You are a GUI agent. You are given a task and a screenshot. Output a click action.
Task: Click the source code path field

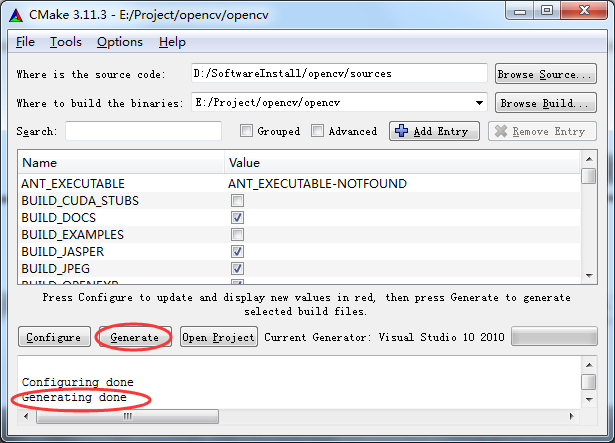coord(337,74)
